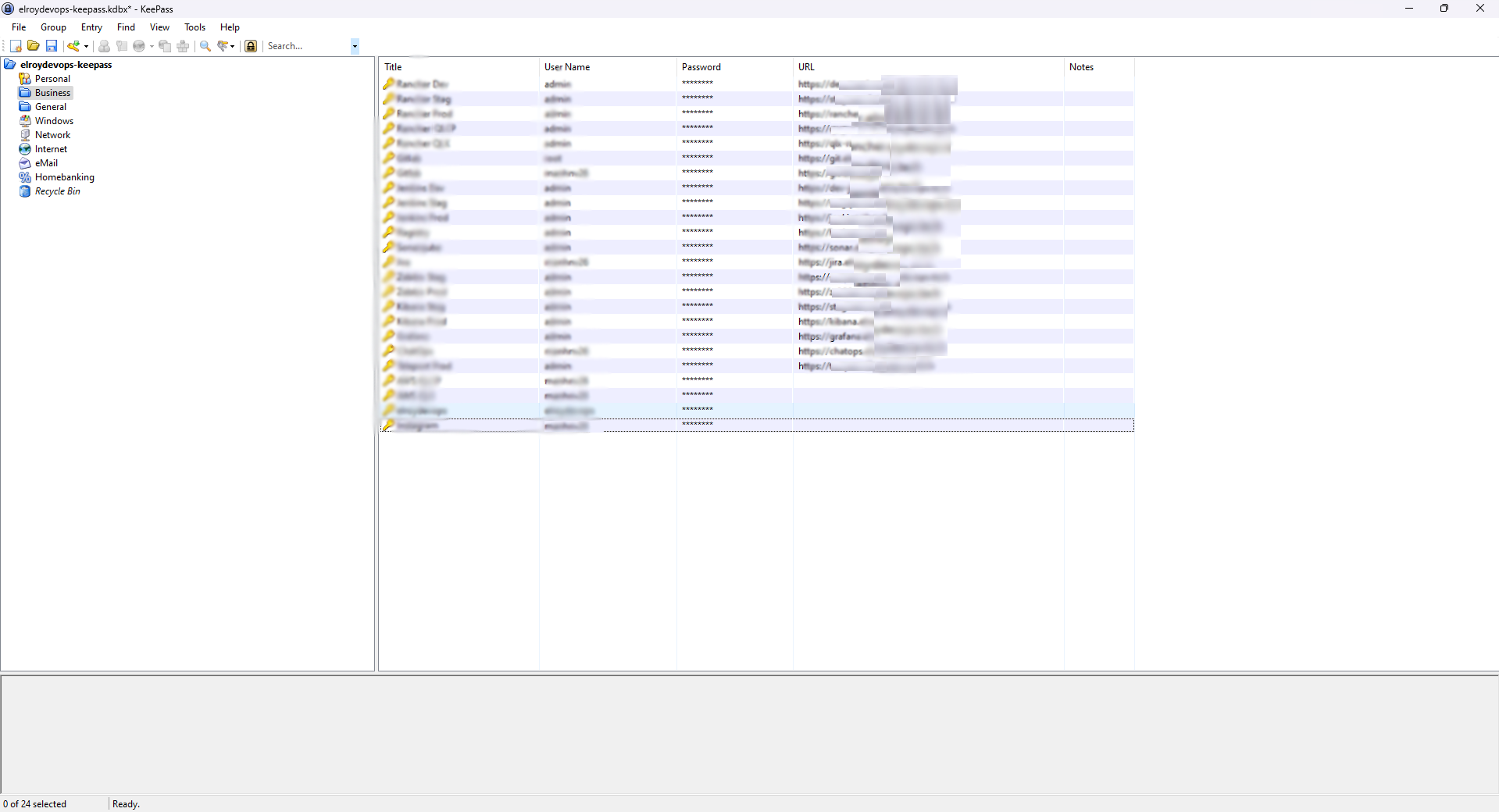The height and width of the screenshot is (812, 1499).
Task: Open the Tools menu
Action: point(195,27)
